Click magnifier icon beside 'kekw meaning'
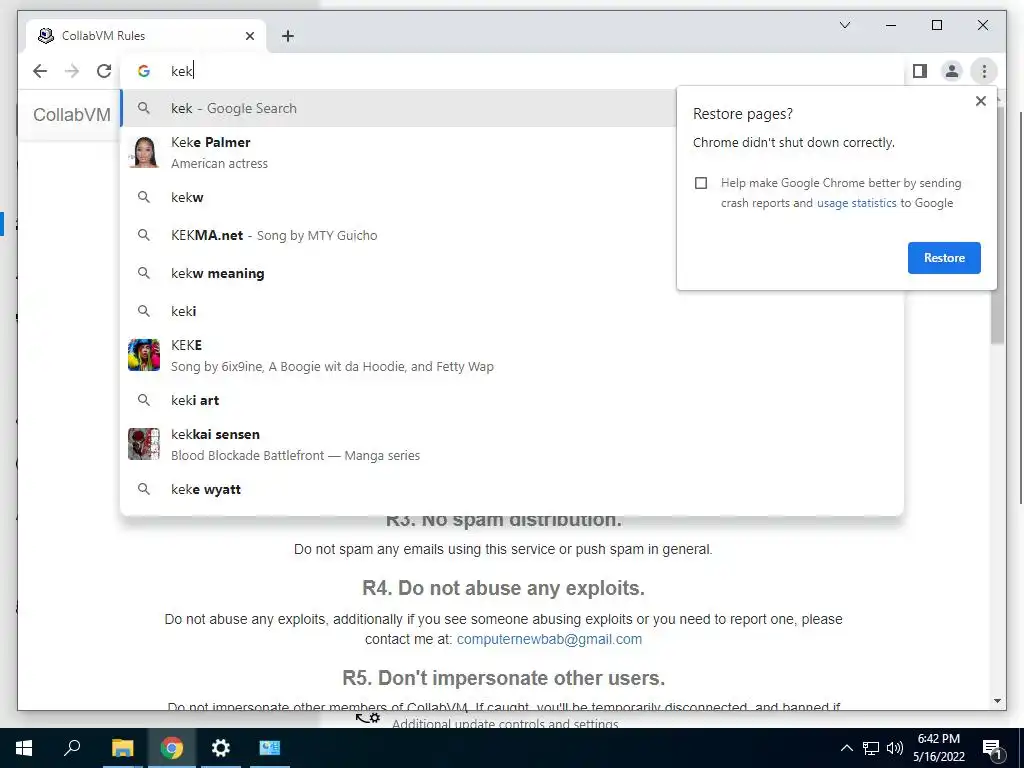1024x768 pixels. [144, 273]
